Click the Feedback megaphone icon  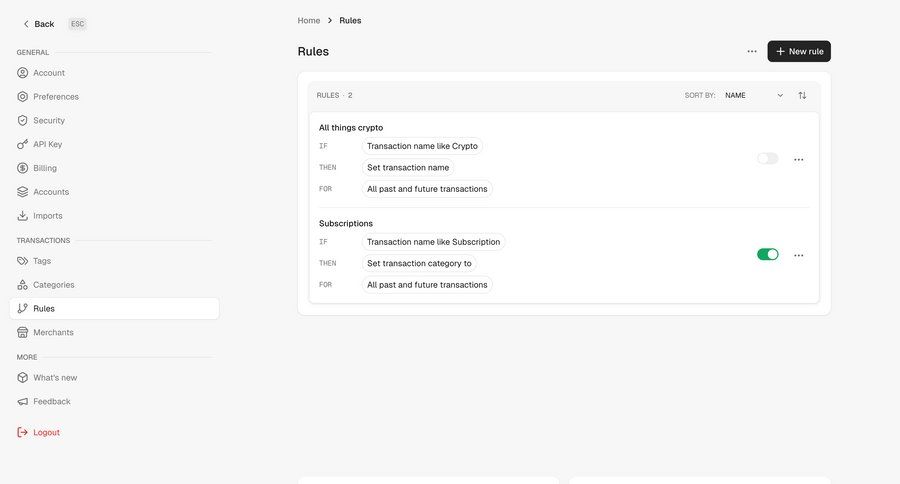[22, 401]
